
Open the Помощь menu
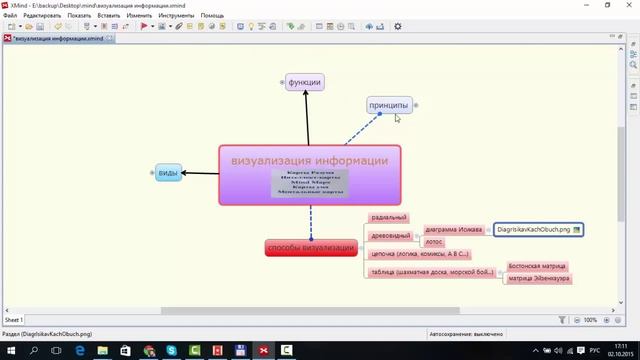(x=212, y=16)
